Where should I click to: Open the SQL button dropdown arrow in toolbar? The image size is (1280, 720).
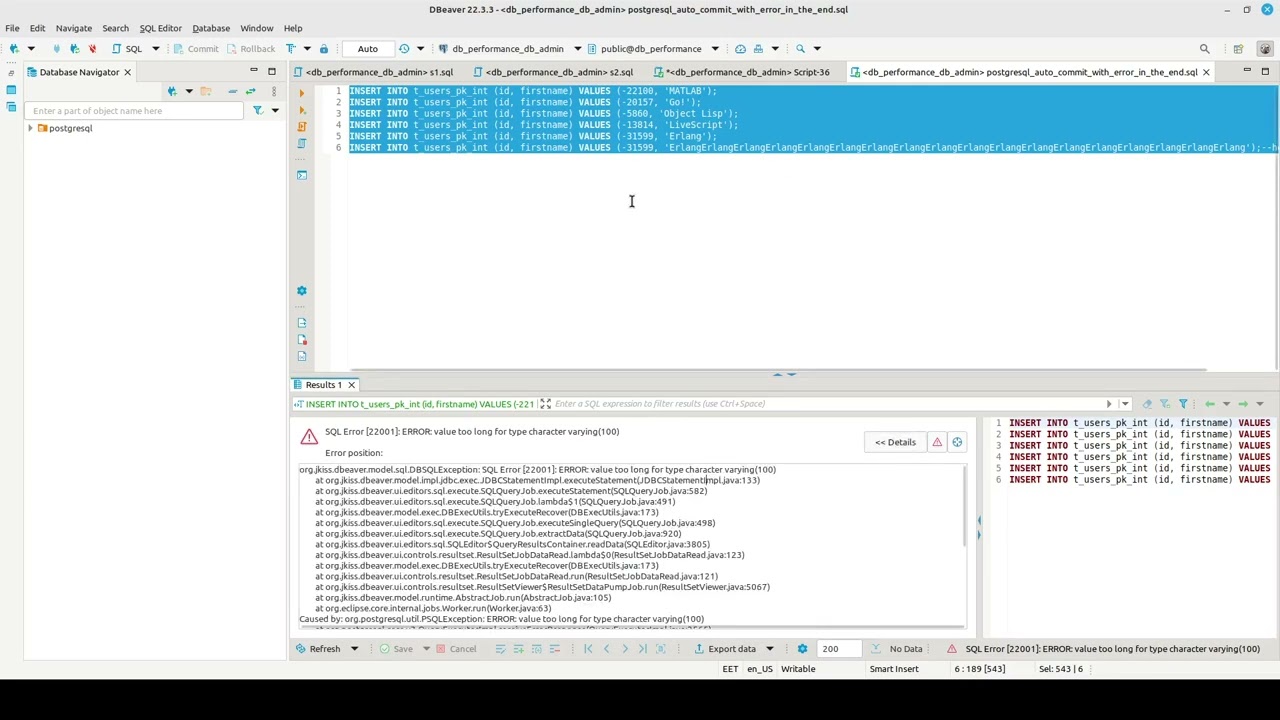155,48
